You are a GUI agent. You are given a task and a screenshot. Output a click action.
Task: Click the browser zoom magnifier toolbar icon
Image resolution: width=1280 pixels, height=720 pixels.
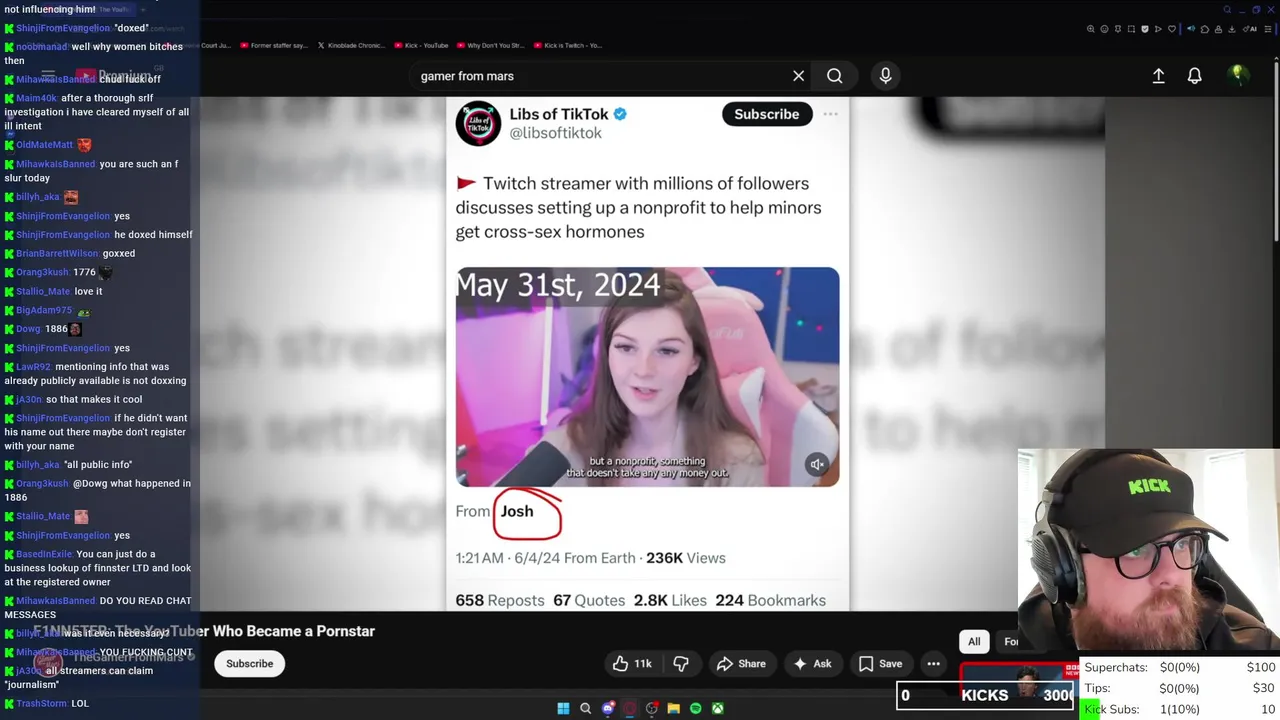(1090, 29)
